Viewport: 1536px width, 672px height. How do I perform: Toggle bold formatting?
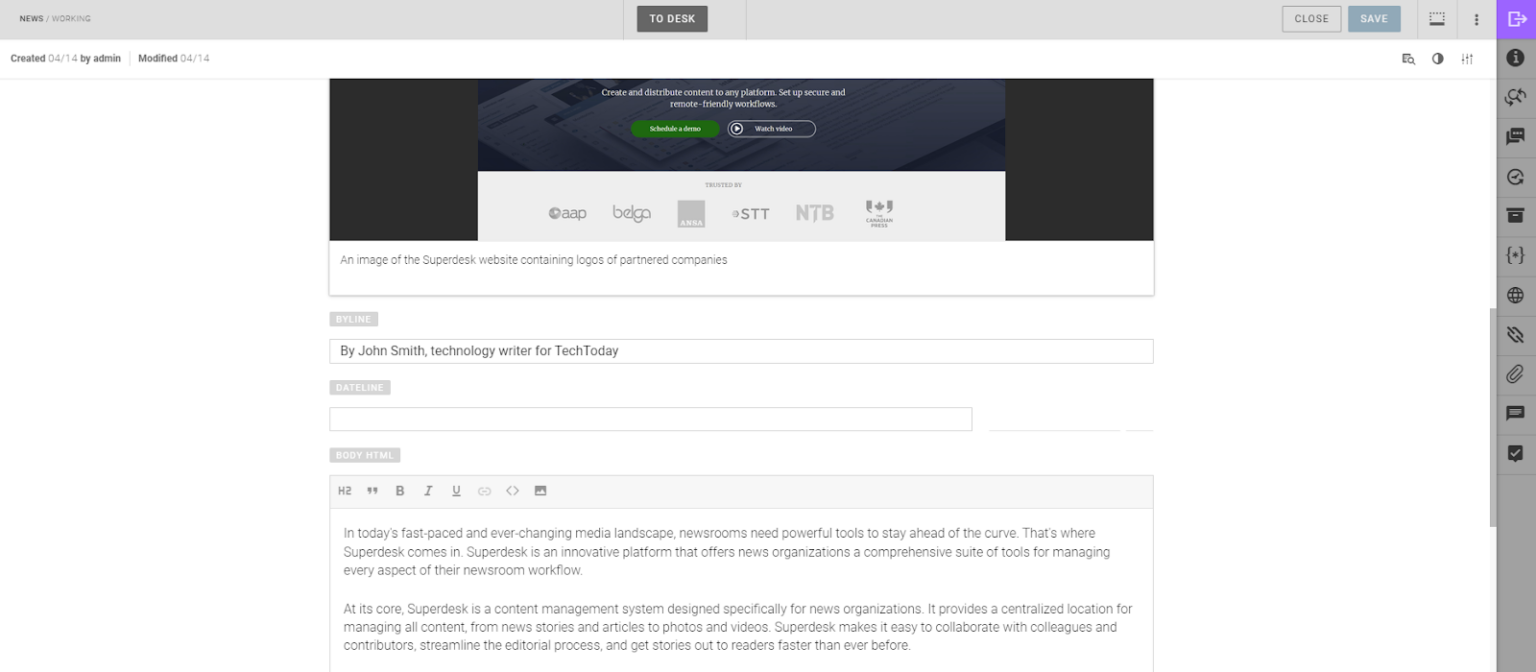[x=400, y=491]
